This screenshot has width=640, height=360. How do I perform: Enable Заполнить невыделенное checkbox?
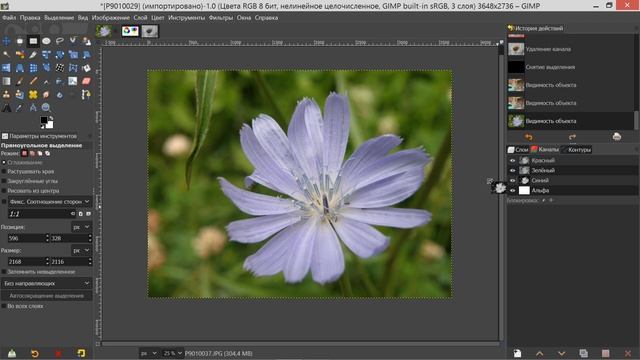coord(4,272)
